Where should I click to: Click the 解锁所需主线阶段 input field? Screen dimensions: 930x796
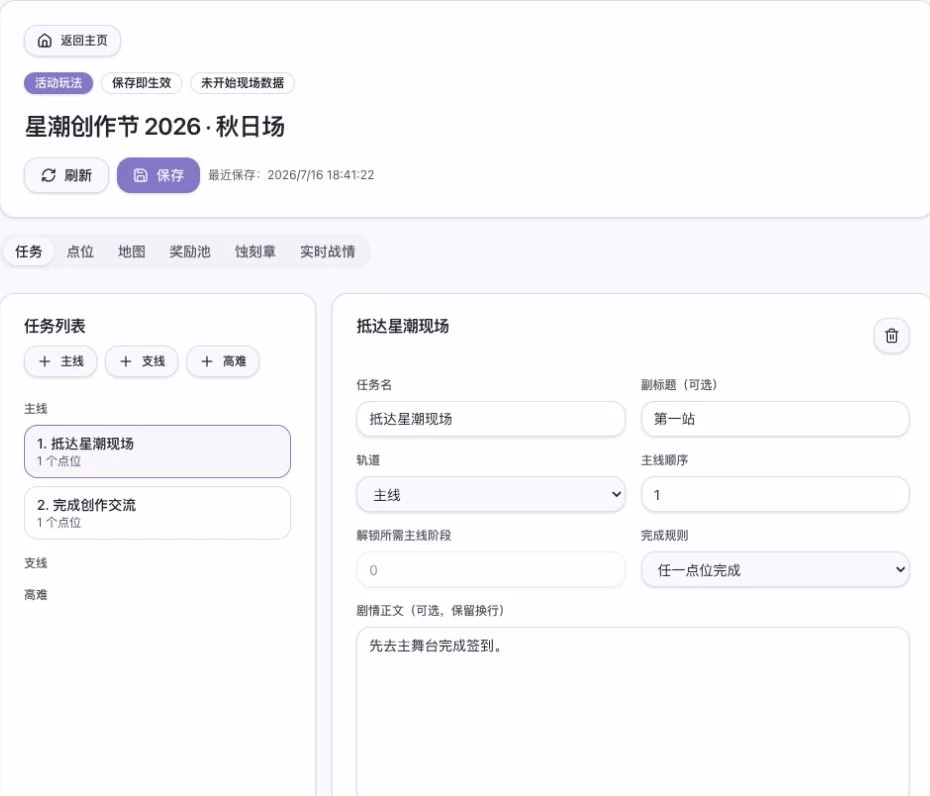coord(491,570)
